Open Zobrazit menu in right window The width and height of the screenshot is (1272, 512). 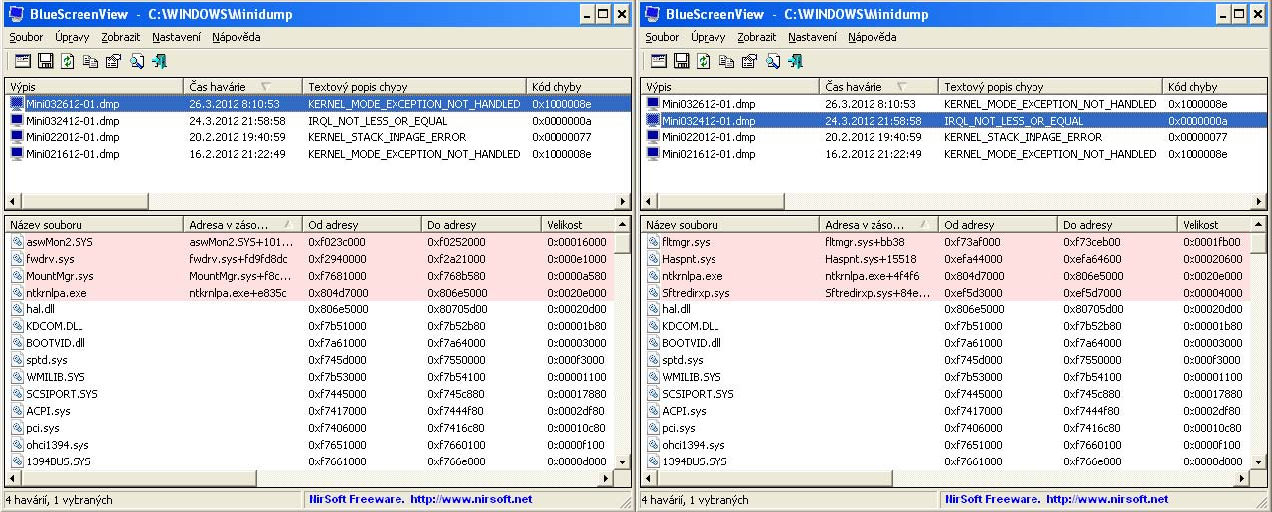click(756, 37)
